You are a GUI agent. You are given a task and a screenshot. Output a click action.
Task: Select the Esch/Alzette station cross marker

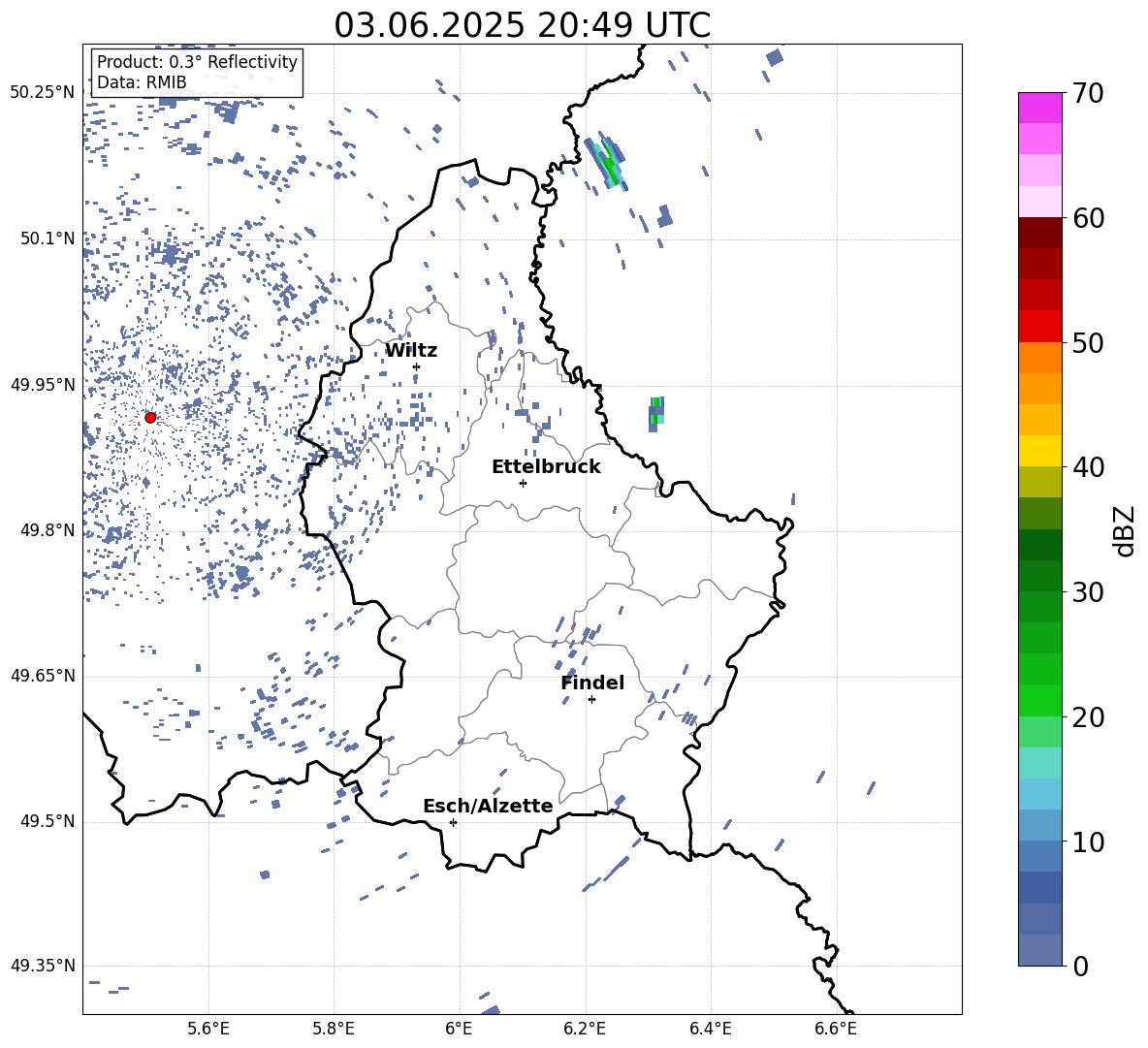click(x=453, y=822)
